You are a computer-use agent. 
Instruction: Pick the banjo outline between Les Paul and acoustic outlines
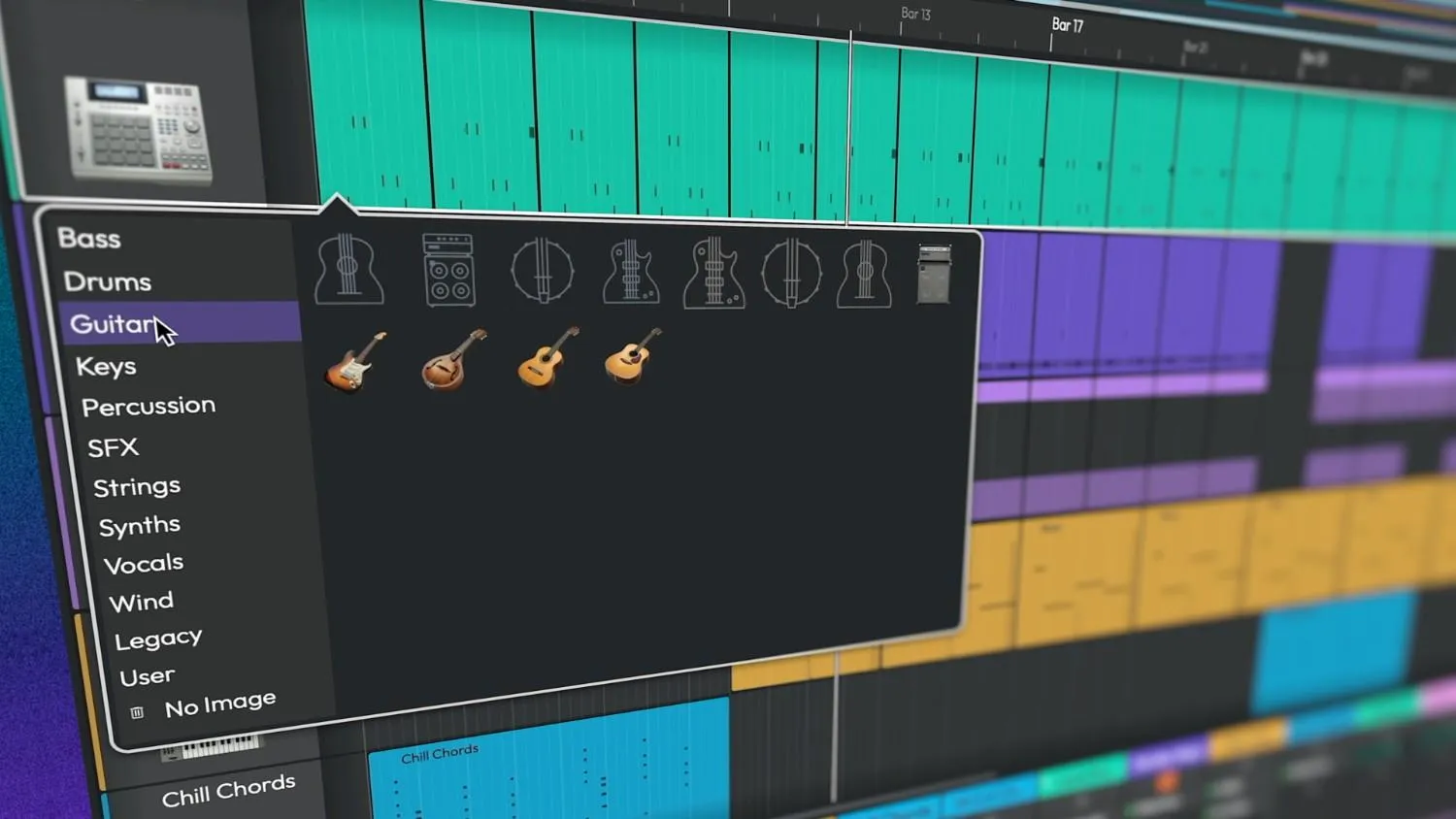coord(791,274)
